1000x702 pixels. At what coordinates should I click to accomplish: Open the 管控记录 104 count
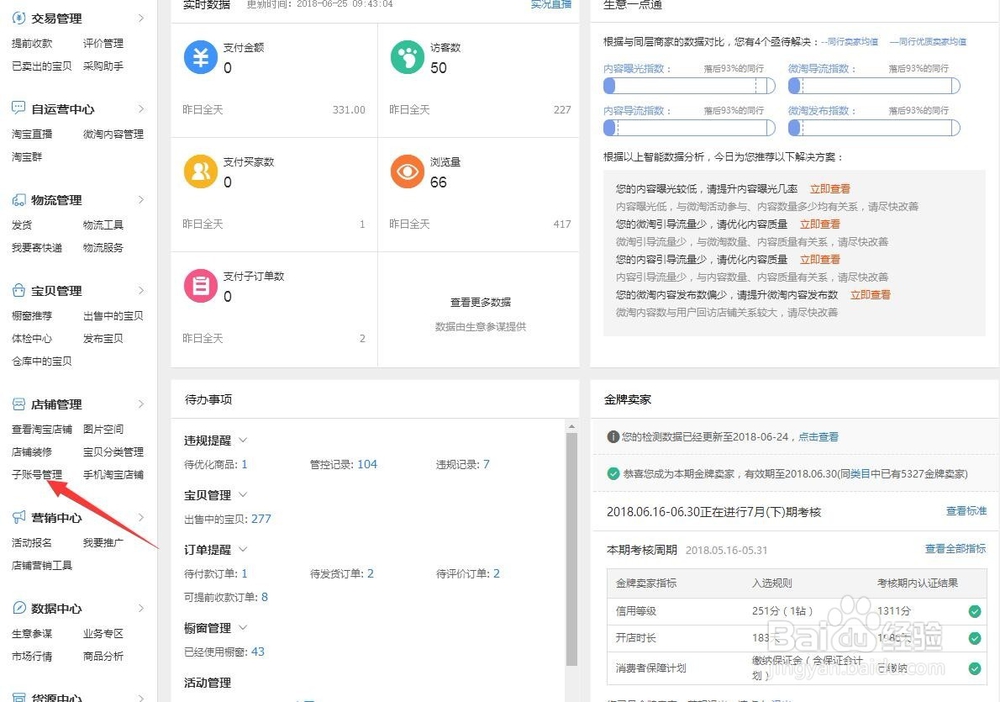click(x=367, y=464)
